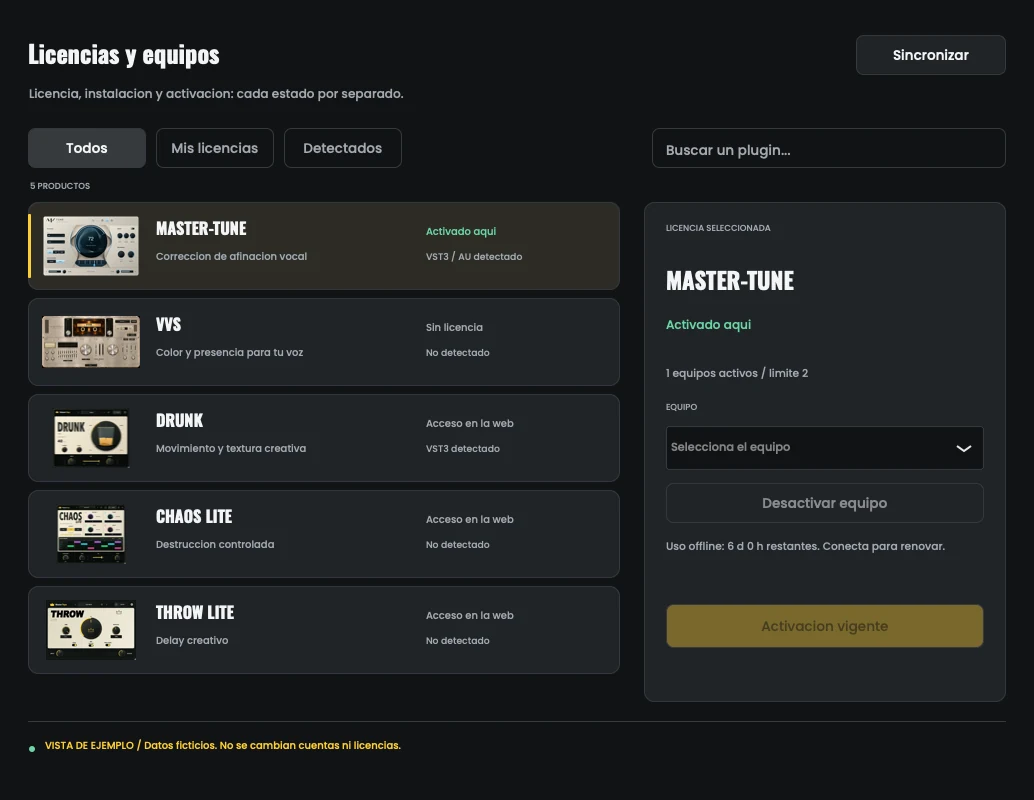This screenshot has height=800, width=1034.
Task: Click the green status dot in the footer
Action: point(32,749)
